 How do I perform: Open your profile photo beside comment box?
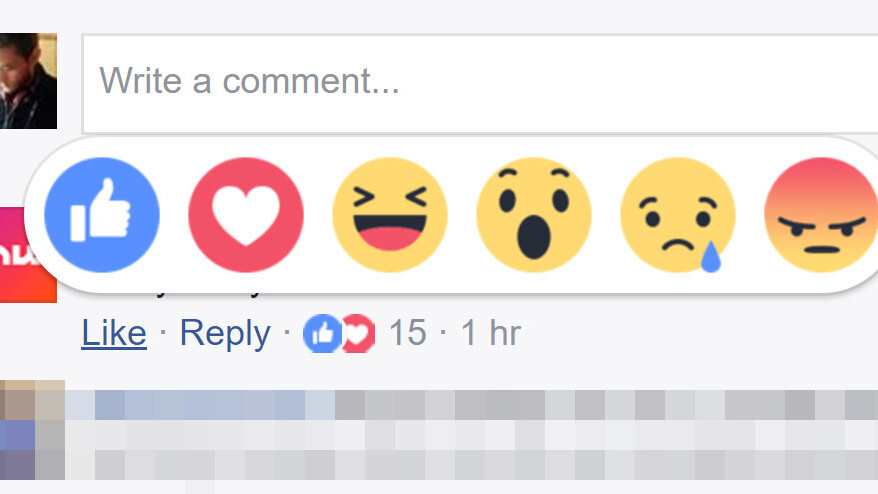28,81
